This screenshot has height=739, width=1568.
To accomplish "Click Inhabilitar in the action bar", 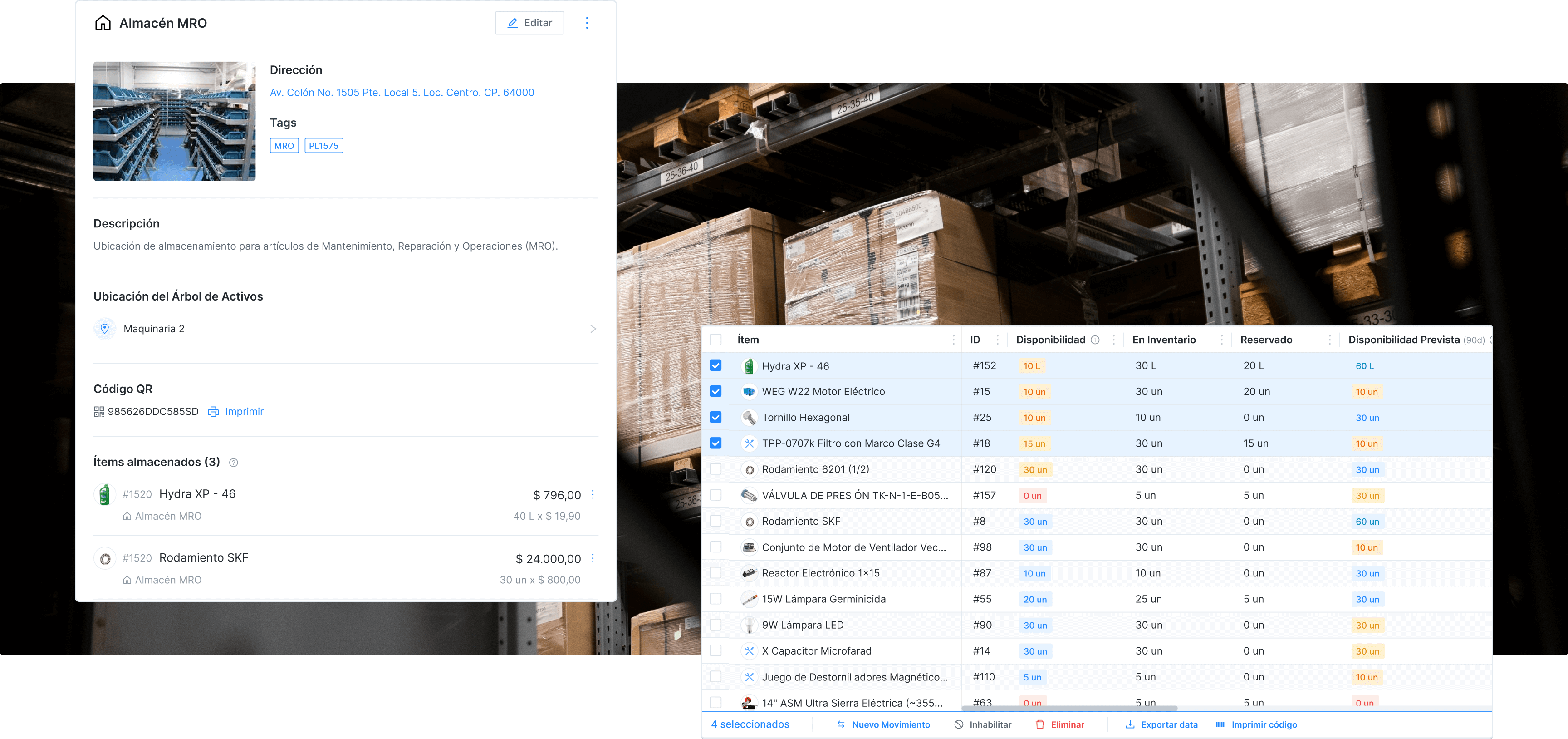I will tap(982, 724).
